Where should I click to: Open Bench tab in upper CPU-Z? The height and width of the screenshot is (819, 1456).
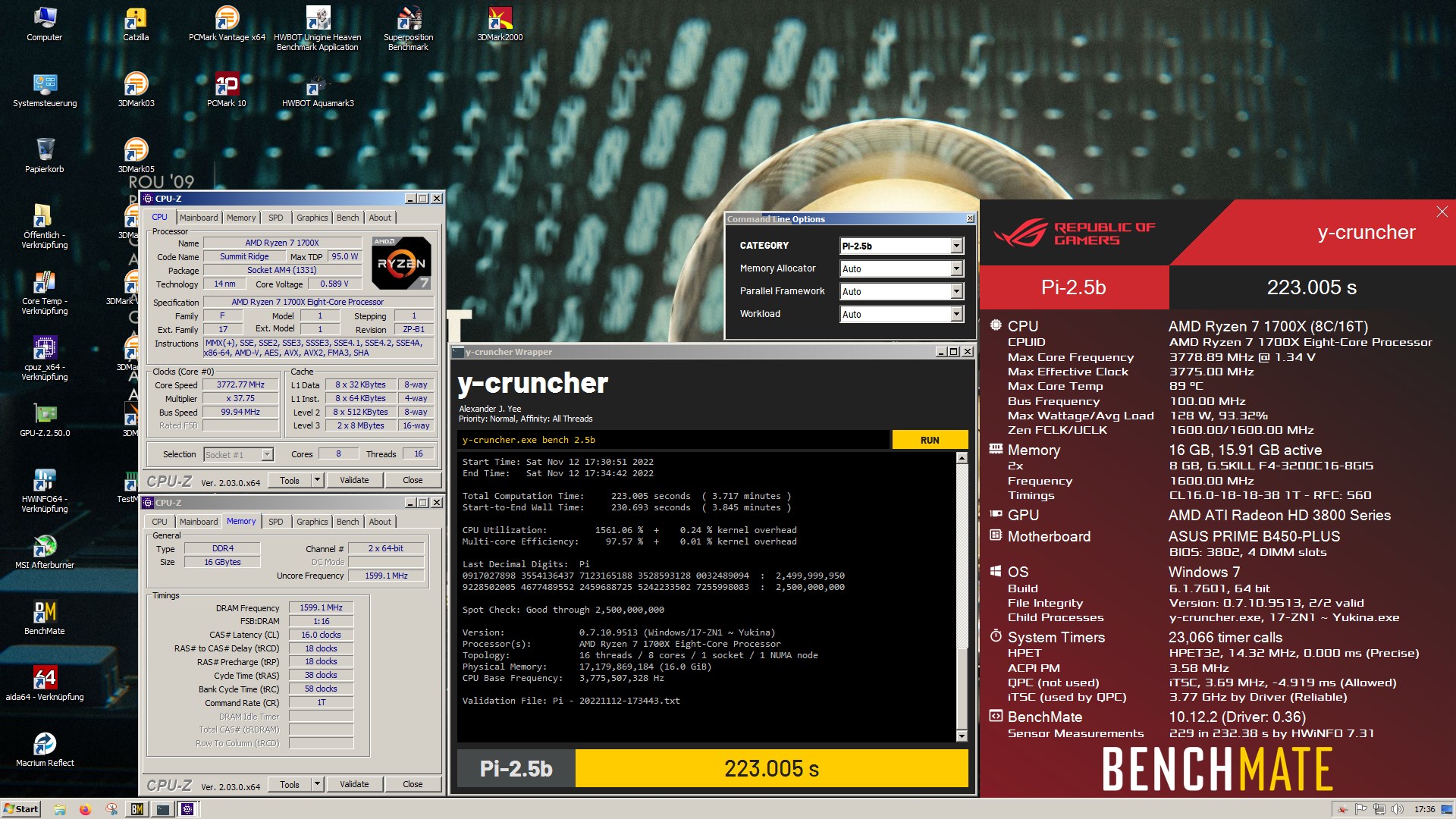[x=348, y=218]
